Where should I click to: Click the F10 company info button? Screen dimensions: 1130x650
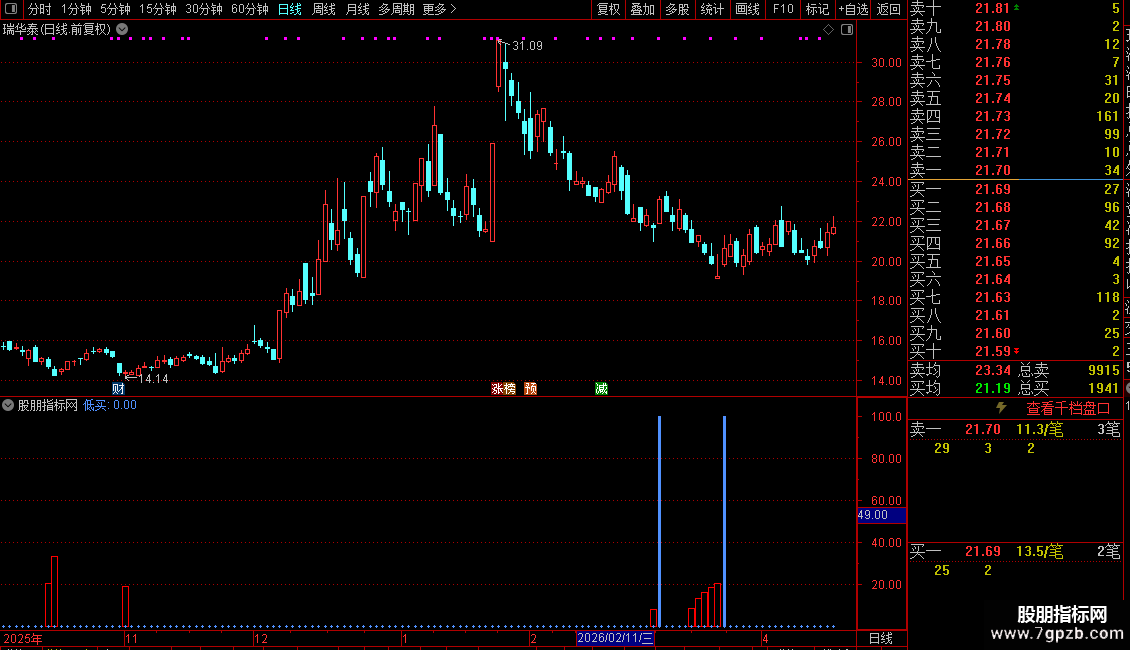coord(783,9)
